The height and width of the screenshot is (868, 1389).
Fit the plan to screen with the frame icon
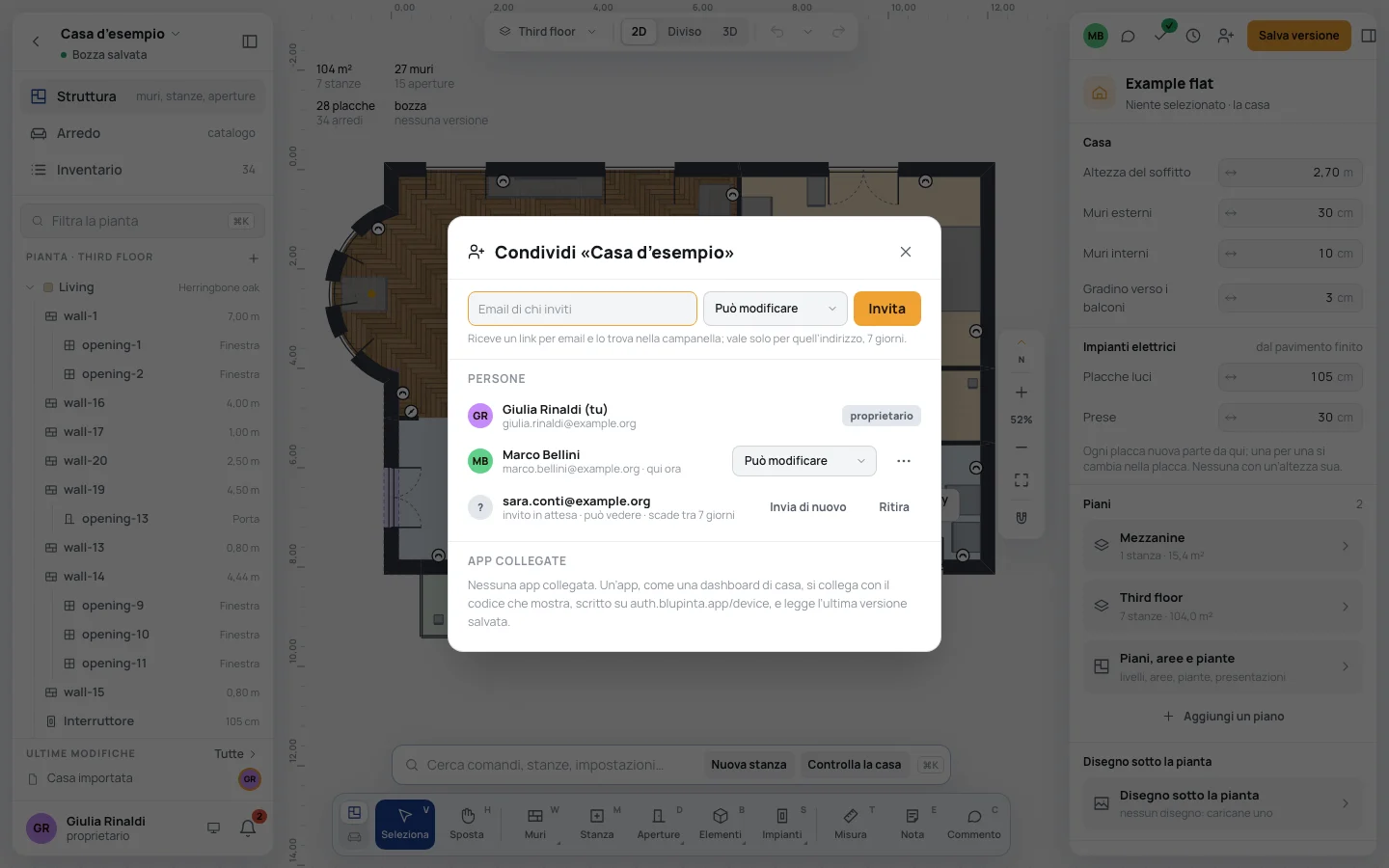1021,480
